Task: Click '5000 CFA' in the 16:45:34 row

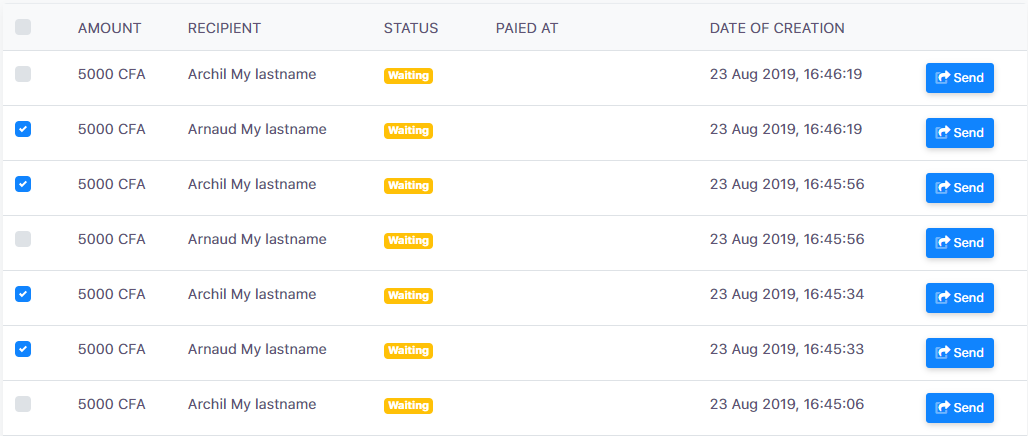Action: point(111,295)
